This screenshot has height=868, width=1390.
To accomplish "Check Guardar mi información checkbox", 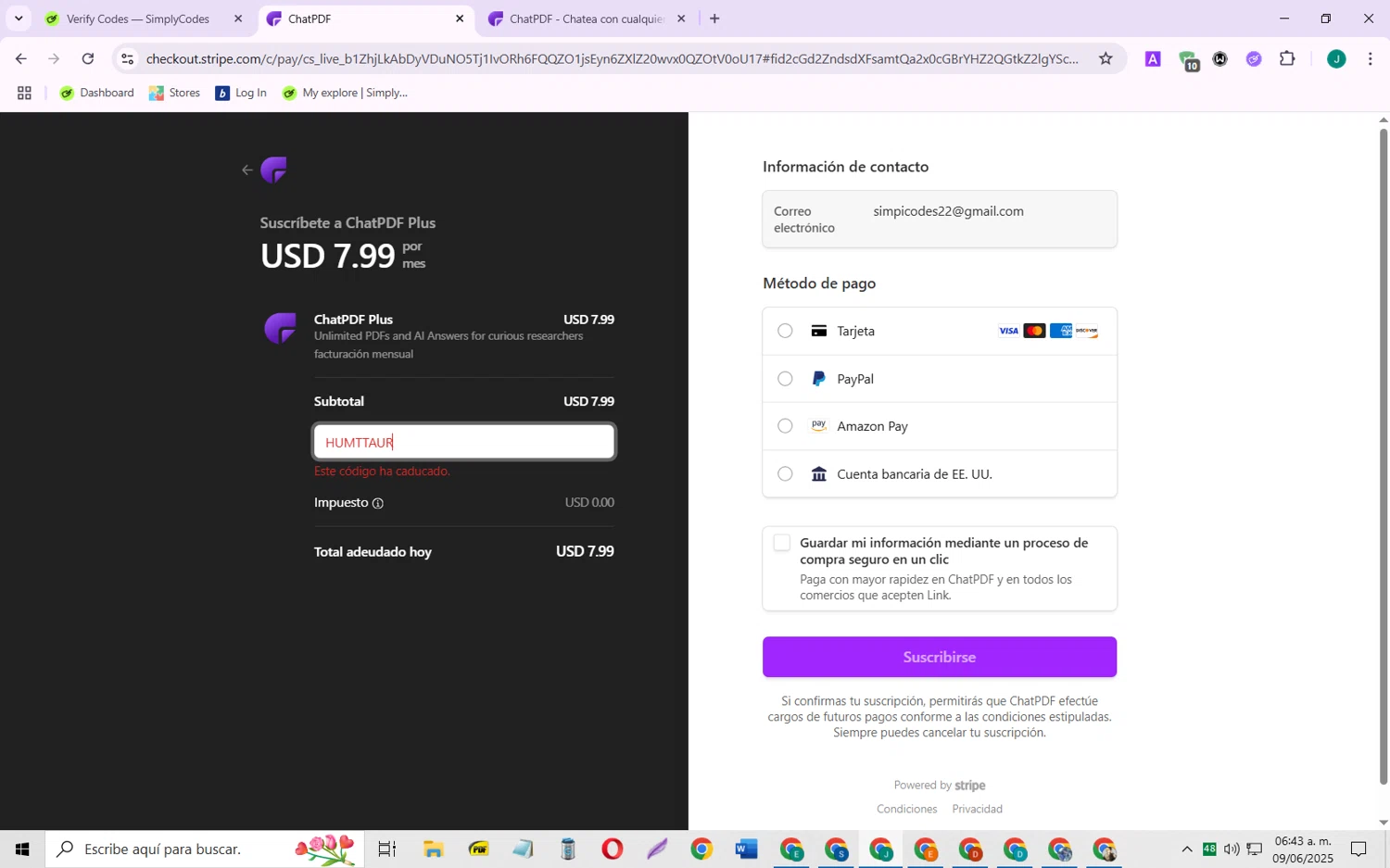I will 782,543.
